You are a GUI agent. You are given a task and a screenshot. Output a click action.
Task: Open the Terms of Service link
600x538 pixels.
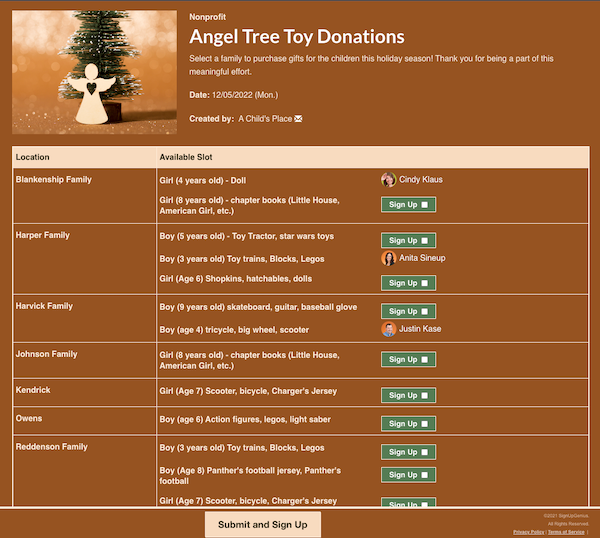pos(566,532)
